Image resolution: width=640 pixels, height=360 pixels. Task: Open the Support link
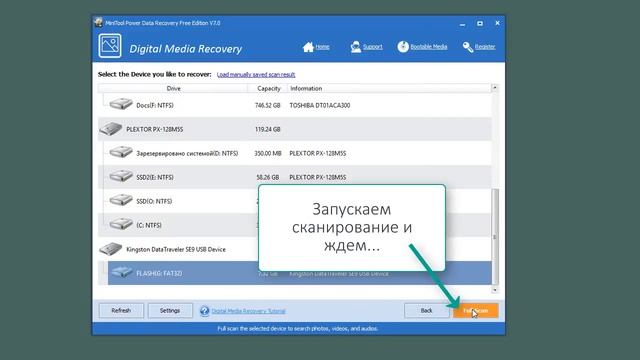coord(373,47)
